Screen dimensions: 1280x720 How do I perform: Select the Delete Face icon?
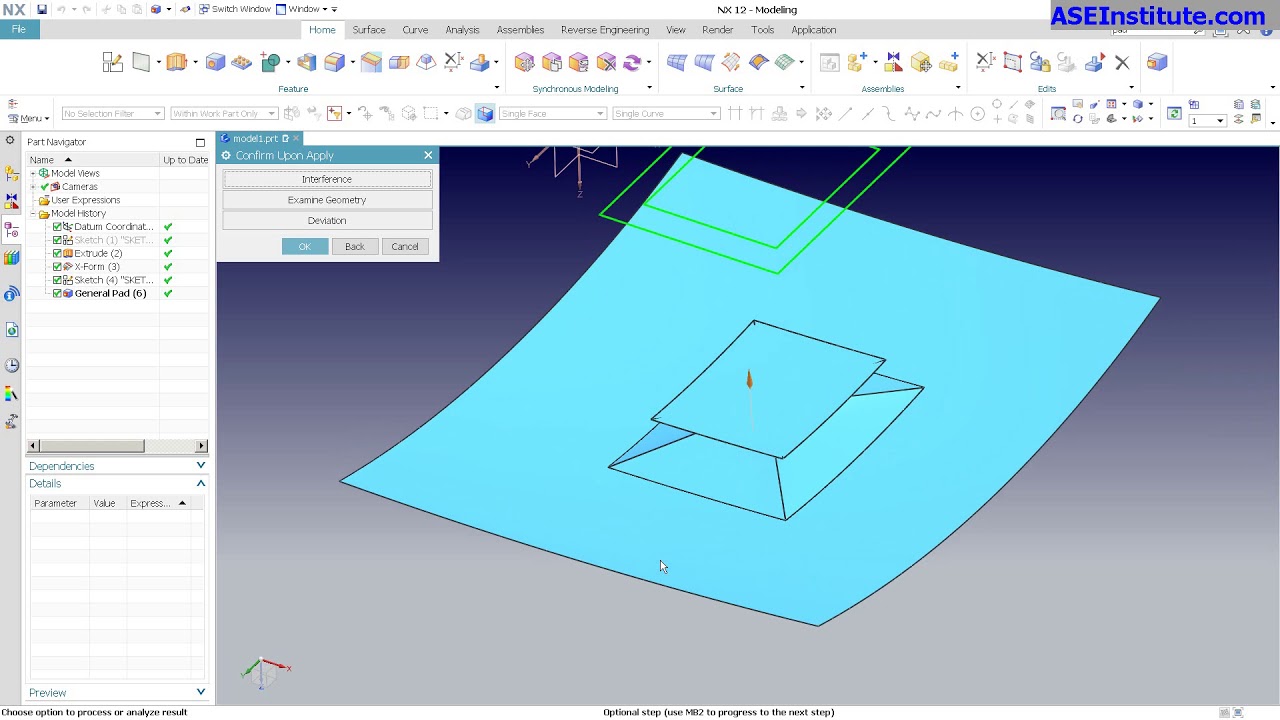(606, 63)
